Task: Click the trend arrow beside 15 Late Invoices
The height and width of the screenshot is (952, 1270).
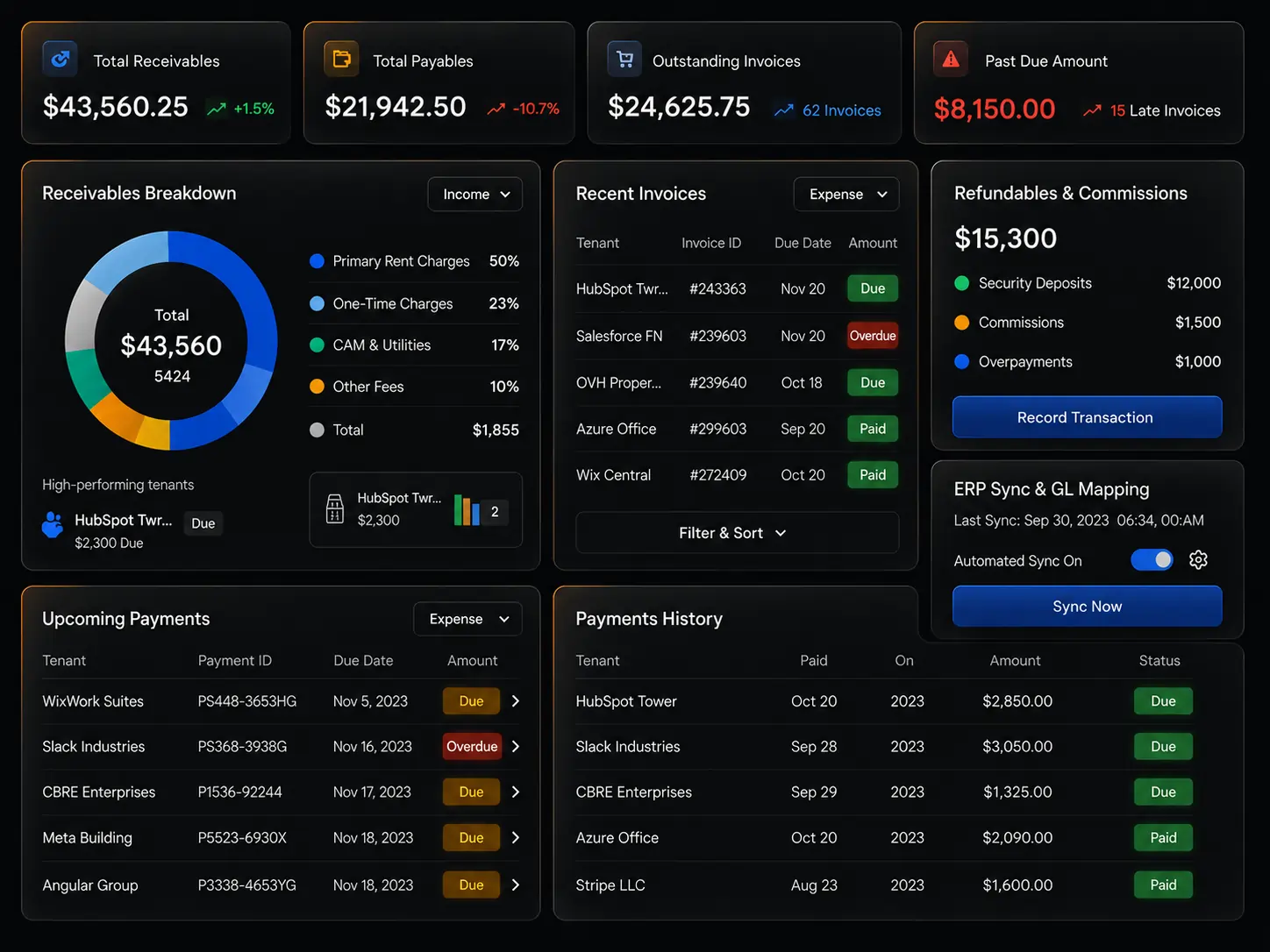Action: click(x=1092, y=110)
